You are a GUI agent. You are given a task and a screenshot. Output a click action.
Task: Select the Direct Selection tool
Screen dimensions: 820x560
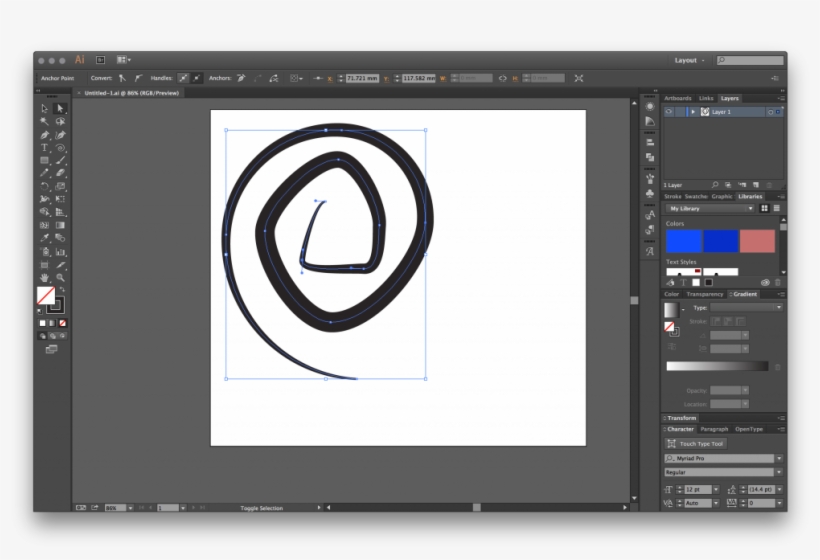pos(60,108)
